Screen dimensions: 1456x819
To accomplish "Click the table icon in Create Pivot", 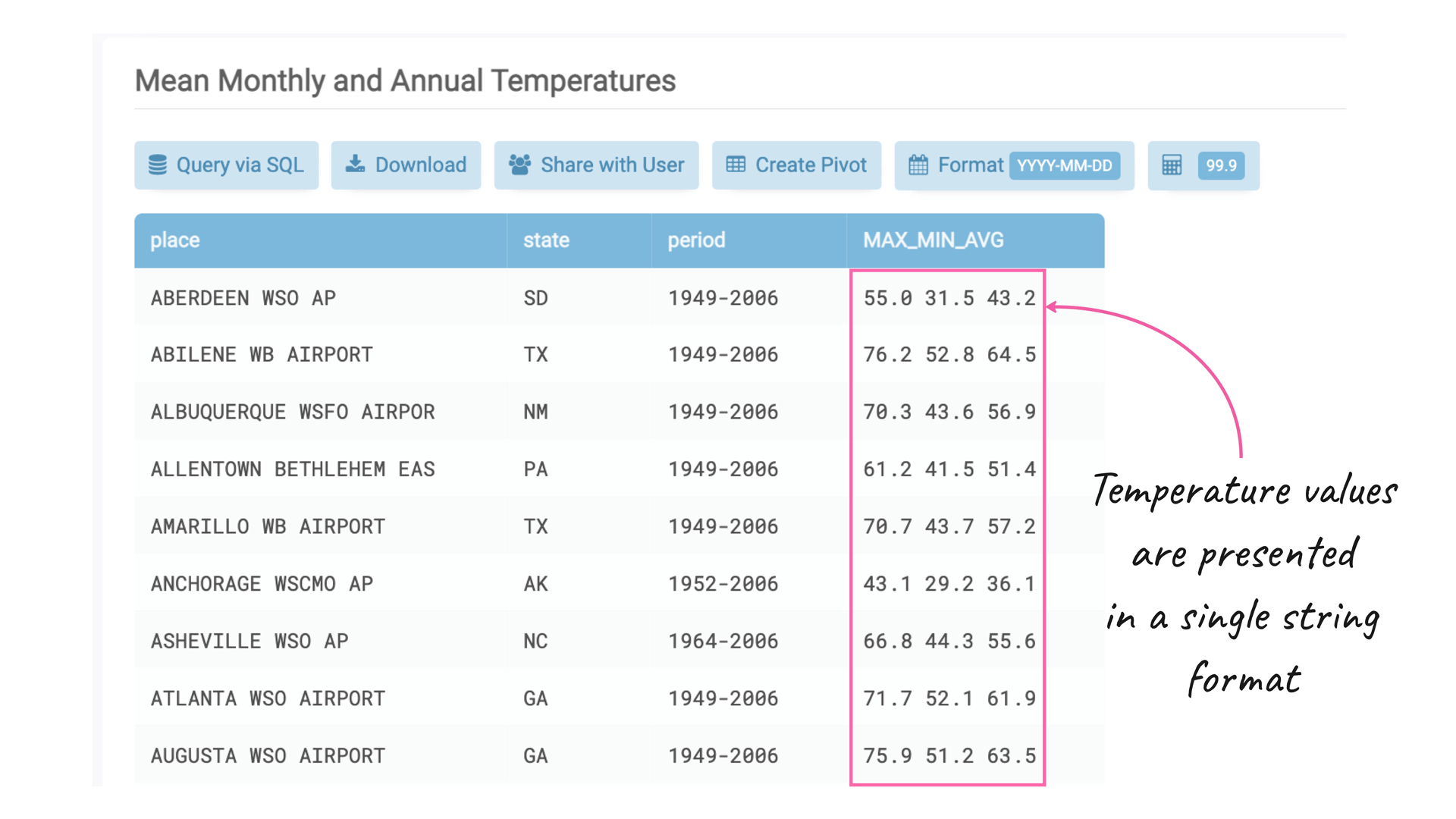I will (736, 165).
